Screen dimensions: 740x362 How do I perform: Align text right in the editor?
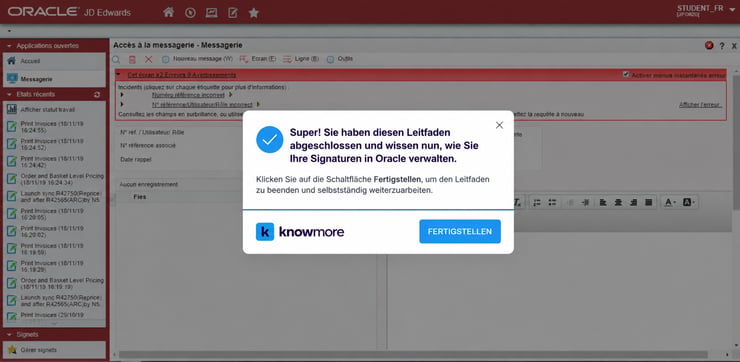click(x=633, y=202)
